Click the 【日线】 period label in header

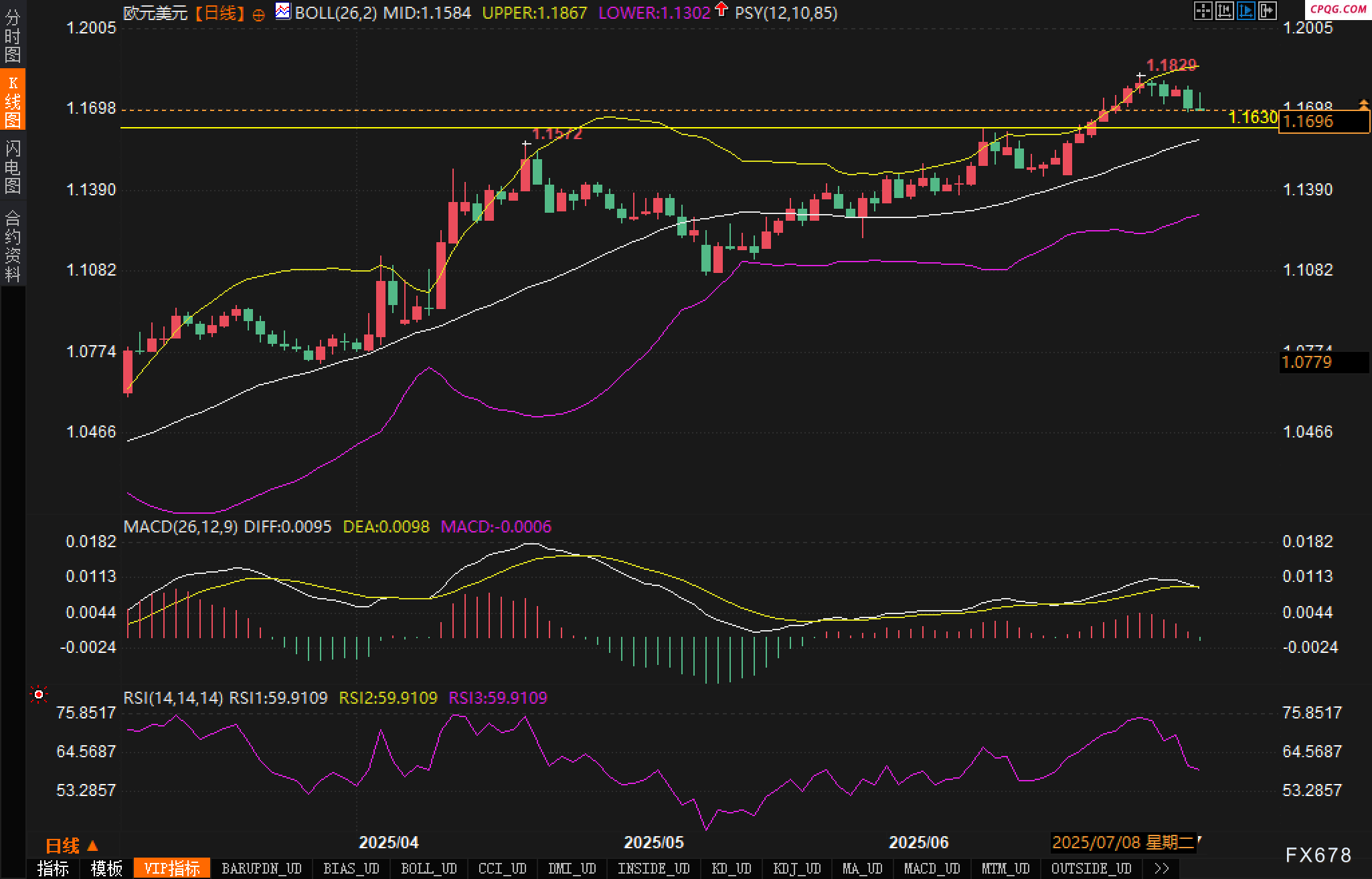click(x=220, y=13)
